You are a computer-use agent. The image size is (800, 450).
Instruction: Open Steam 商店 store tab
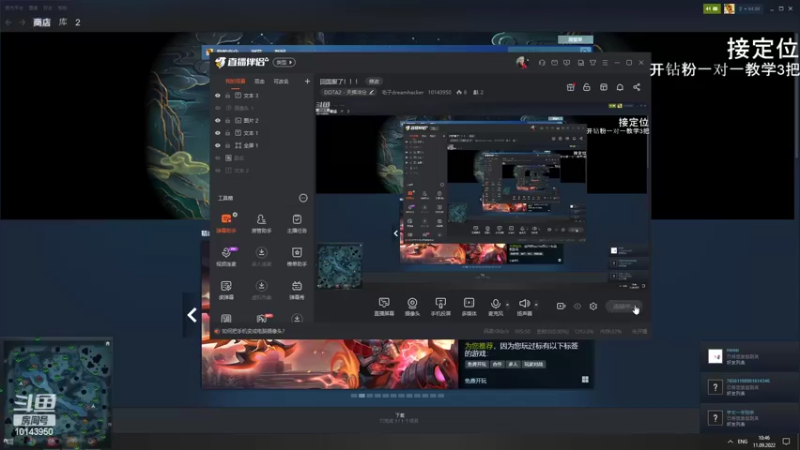42,22
